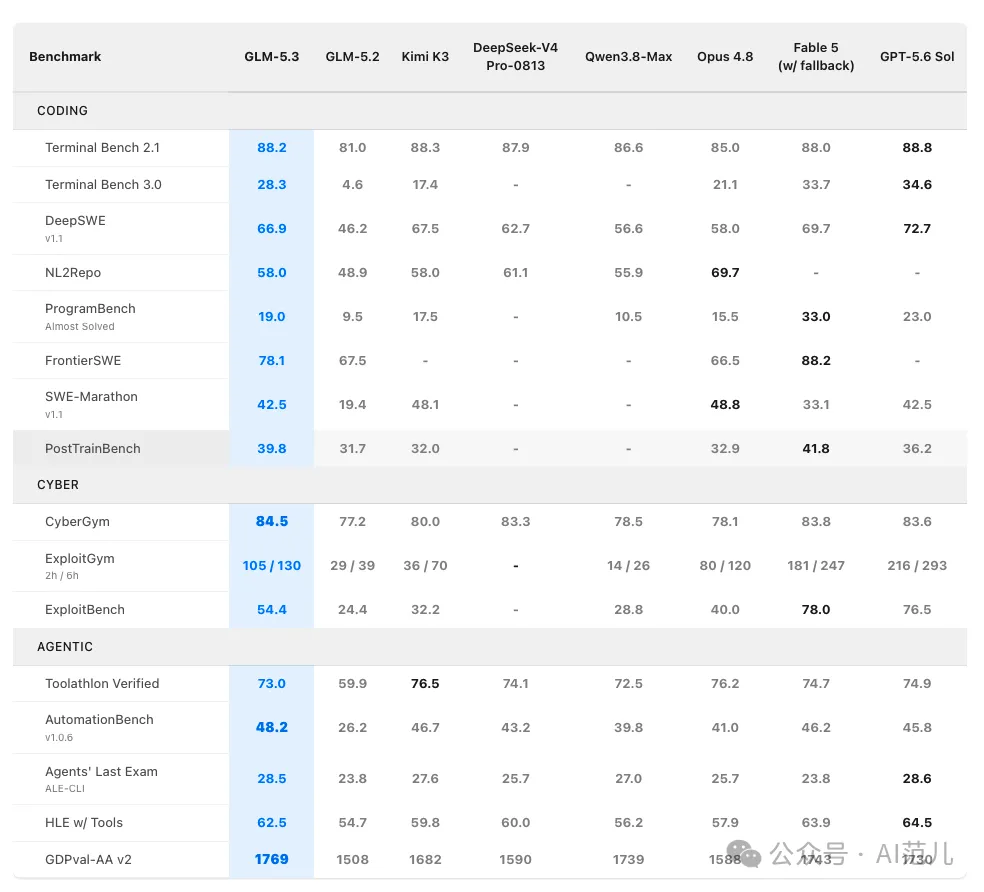The width and height of the screenshot is (984, 892).
Task: Click DeepSeek score 83.3 for CyberGym
Action: 515,522
